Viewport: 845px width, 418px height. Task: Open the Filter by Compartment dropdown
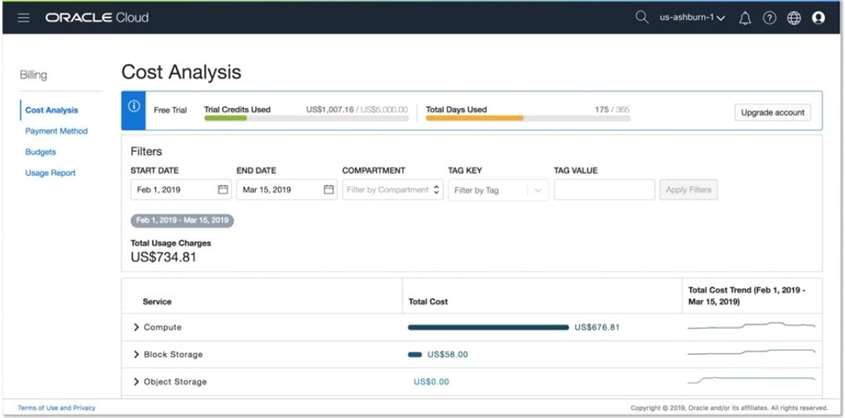point(393,190)
